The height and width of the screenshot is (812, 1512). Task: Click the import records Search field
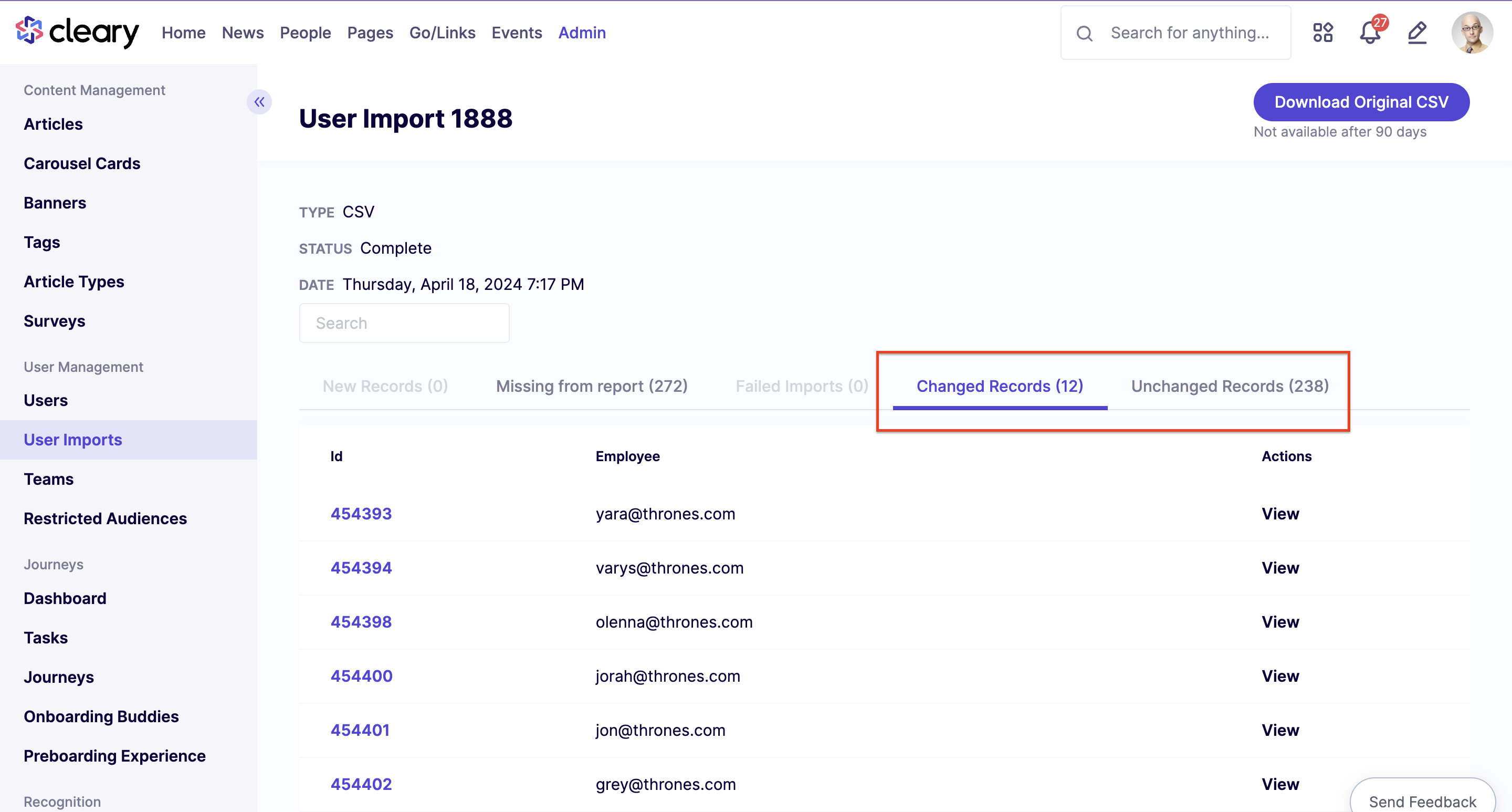tap(404, 323)
